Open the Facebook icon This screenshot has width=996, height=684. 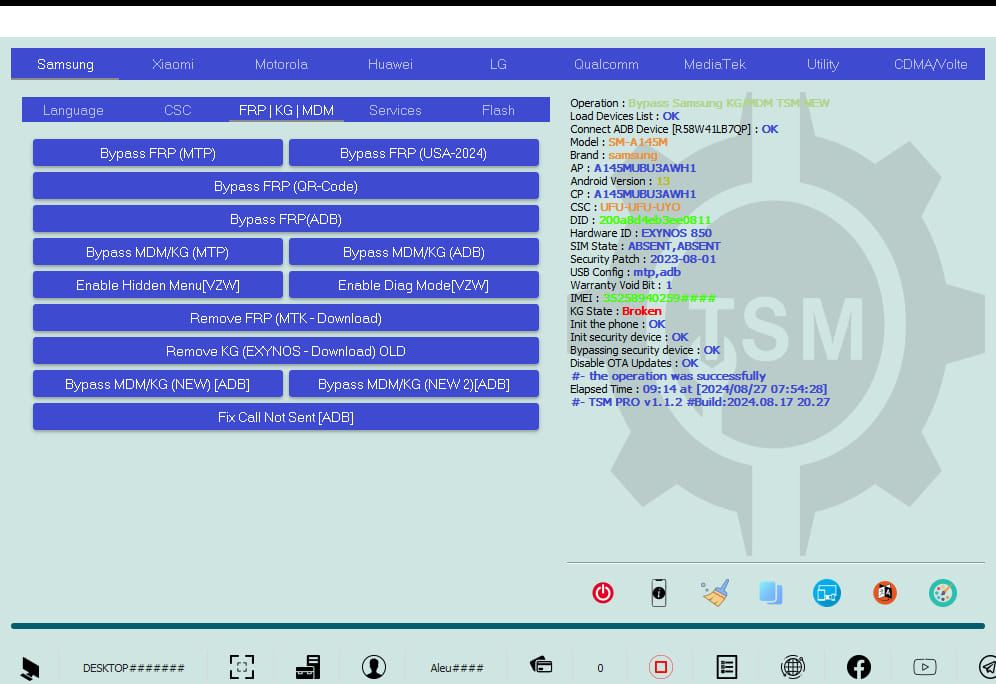point(859,667)
